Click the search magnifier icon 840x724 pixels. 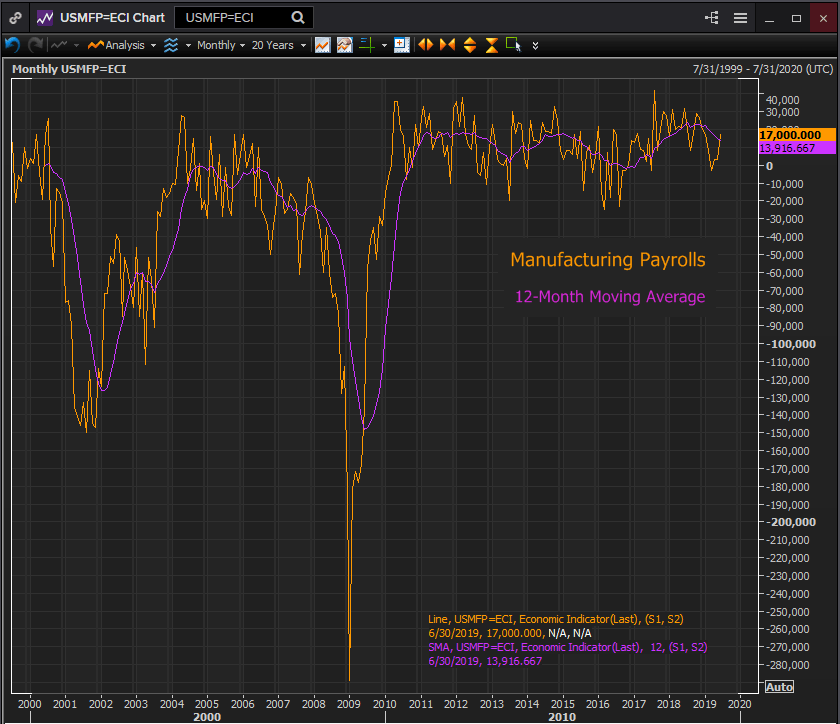(298, 18)
